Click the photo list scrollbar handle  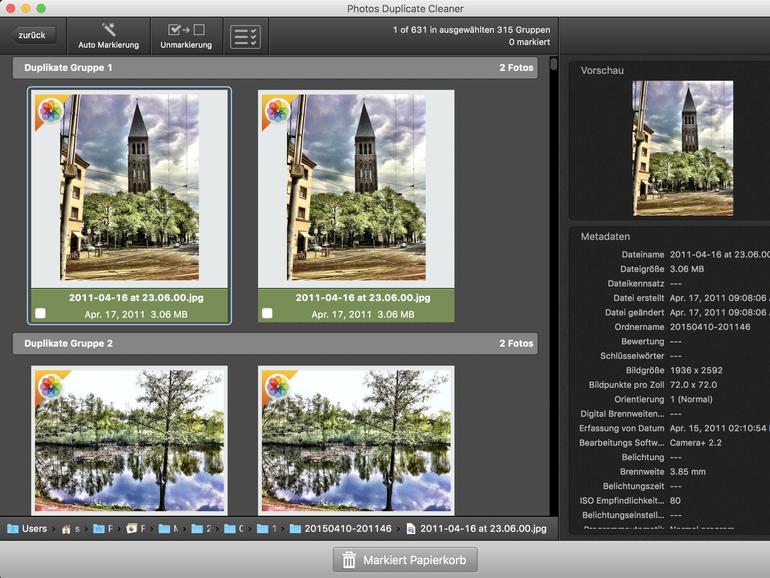click(x=554, y=64)
